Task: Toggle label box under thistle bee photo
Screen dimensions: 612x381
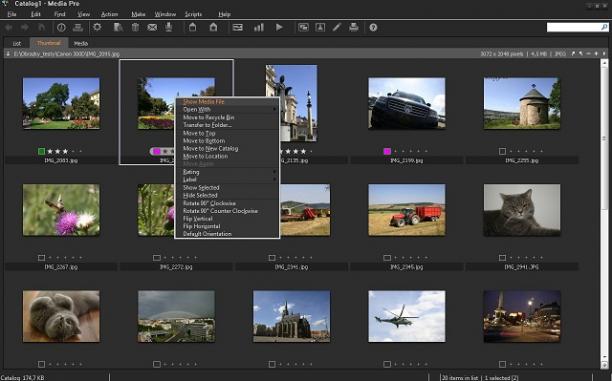Action: [41, 258]
